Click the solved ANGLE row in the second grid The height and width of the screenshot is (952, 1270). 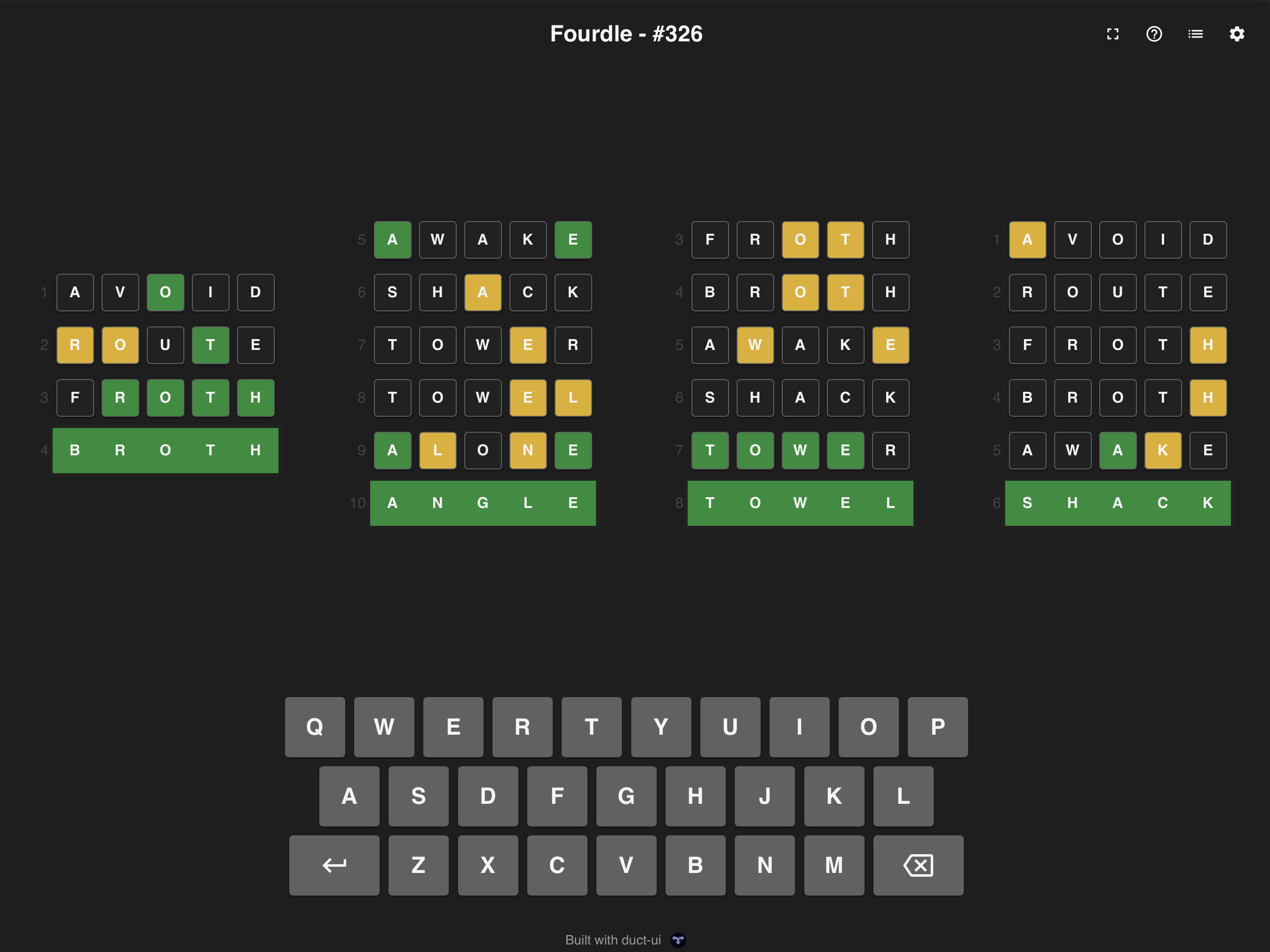point(483,503)
